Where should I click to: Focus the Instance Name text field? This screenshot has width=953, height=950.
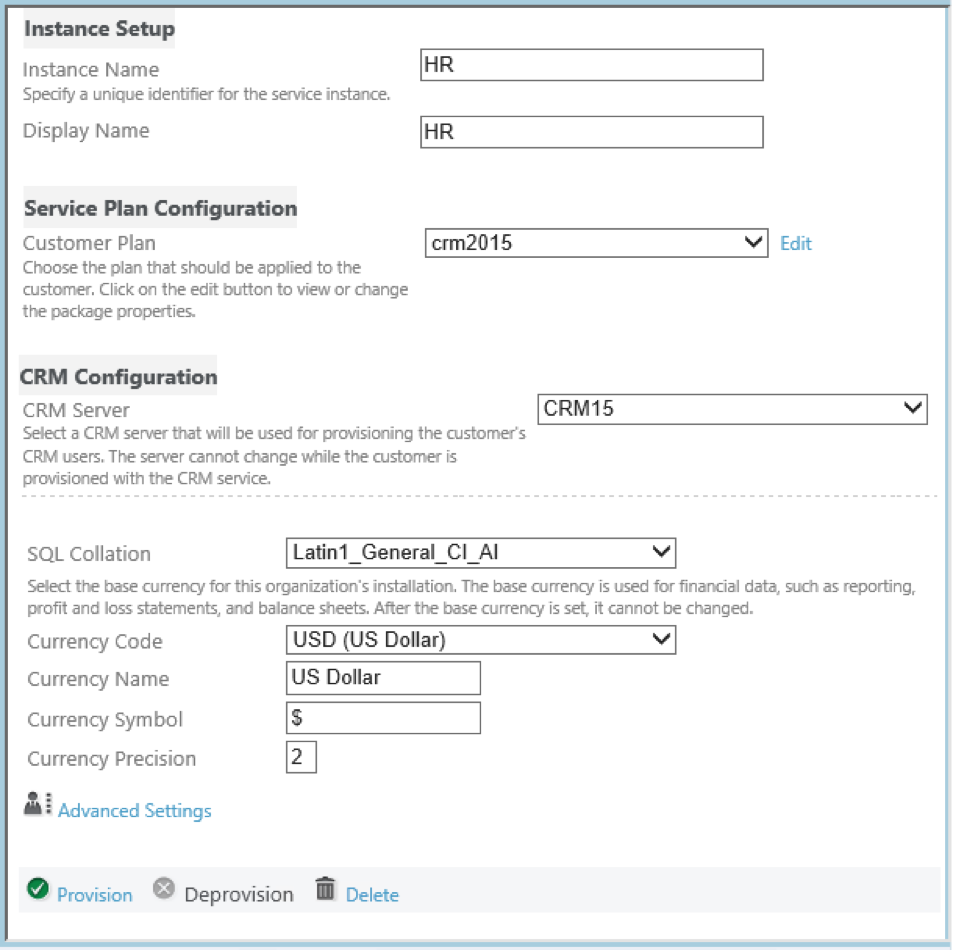point(592,65)
